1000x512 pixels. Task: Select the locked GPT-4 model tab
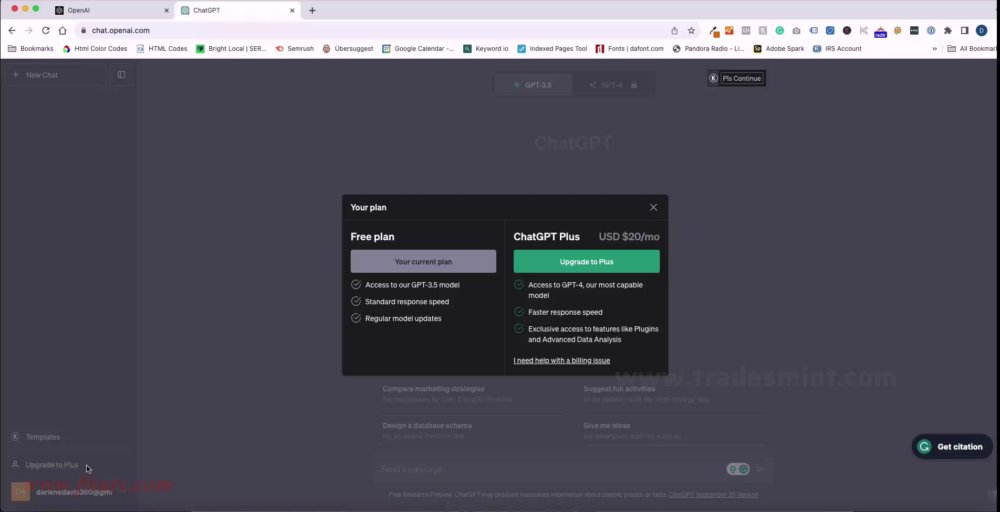click(612, 85)
